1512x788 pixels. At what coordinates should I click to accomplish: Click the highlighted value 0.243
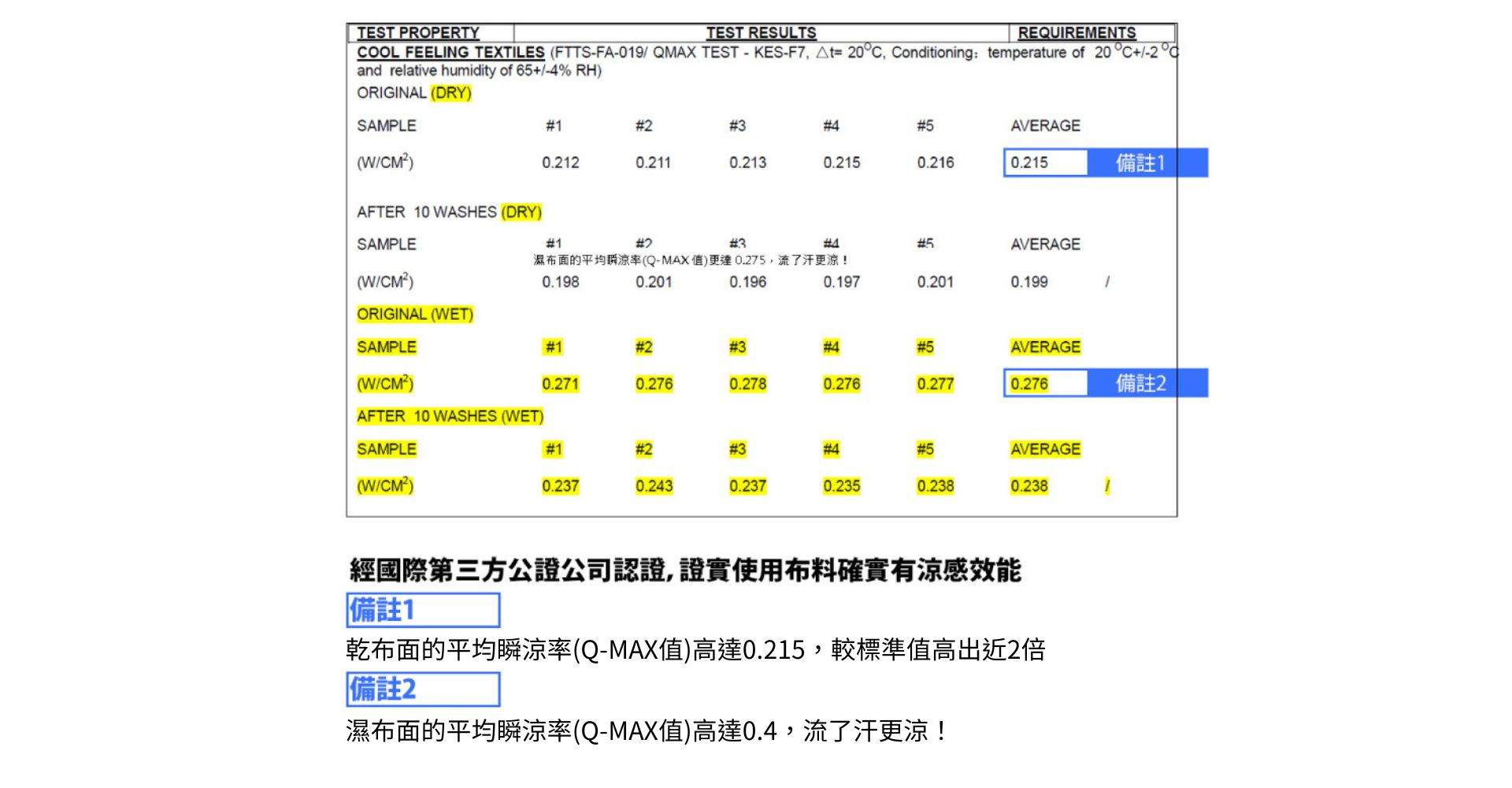[x=654, y=486]
